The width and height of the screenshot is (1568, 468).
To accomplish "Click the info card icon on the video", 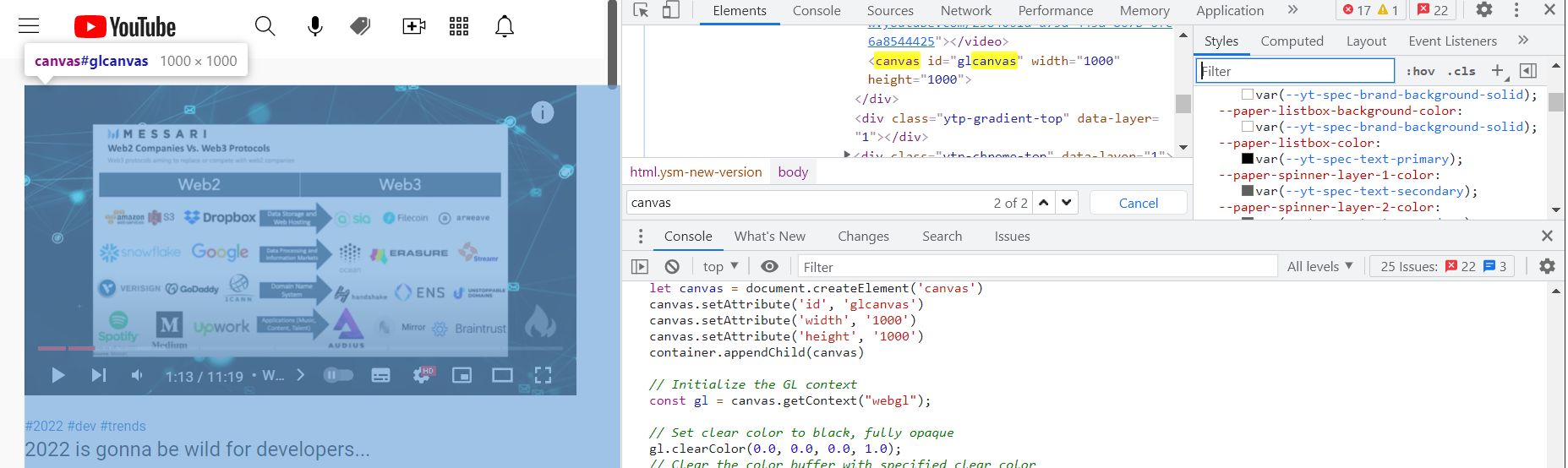I will [543, 112].
